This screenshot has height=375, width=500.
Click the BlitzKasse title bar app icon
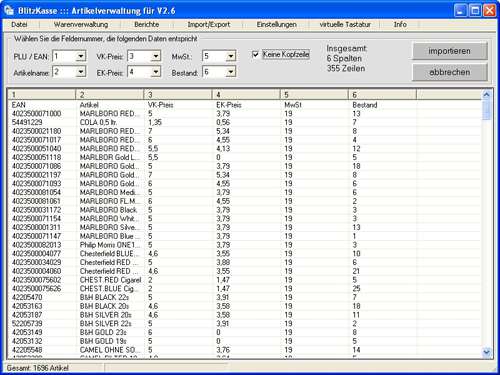(x=9, y=10)
